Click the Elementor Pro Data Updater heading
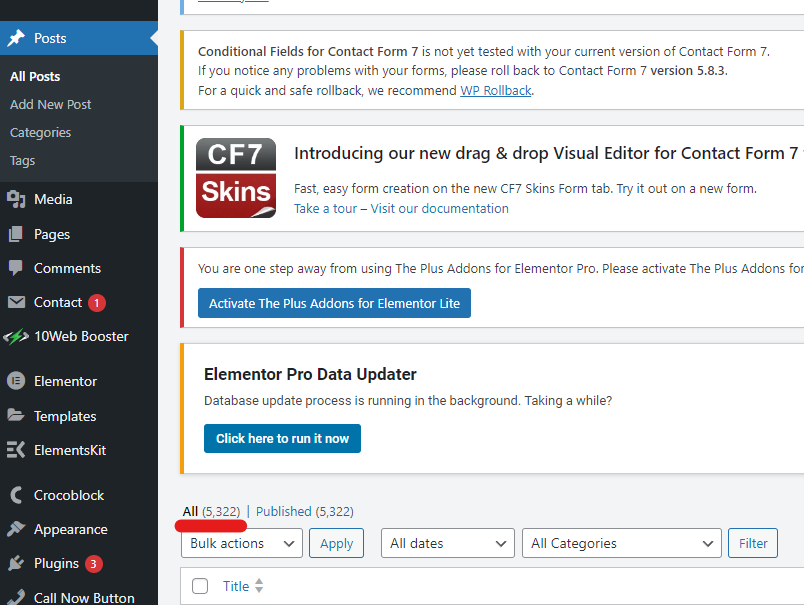 [310, 374]
